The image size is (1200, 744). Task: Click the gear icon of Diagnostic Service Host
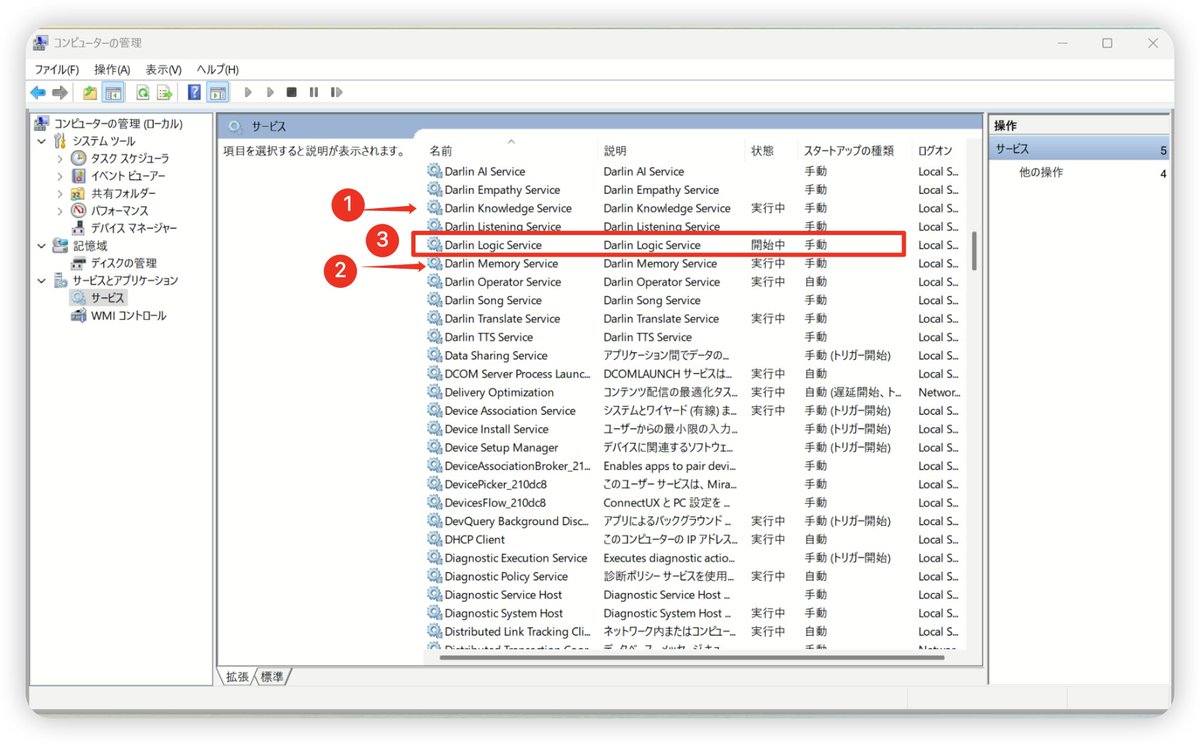[434, 595]
